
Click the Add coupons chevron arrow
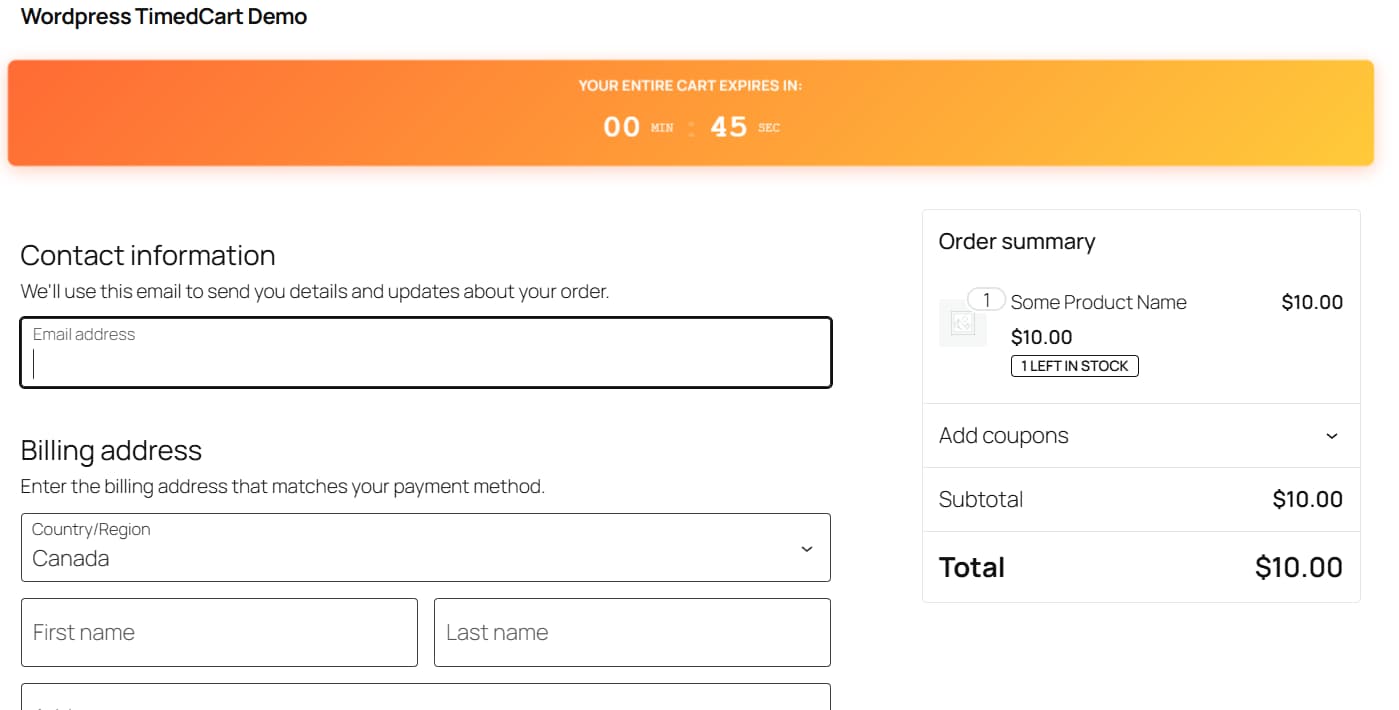click(1332, 435)
